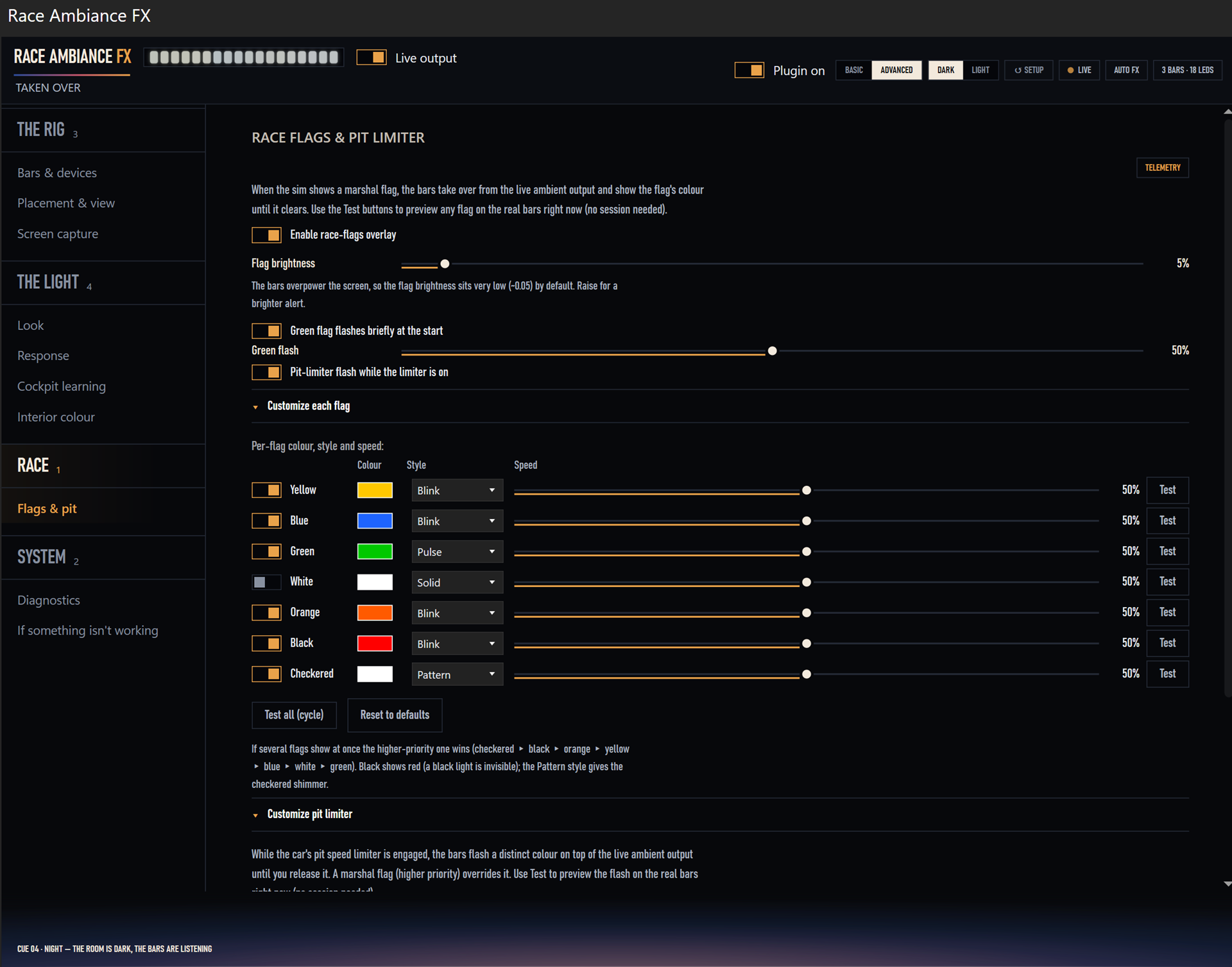Select the LIGHT theme
The width and height of the screenshot is (1232, 967).
980,70
